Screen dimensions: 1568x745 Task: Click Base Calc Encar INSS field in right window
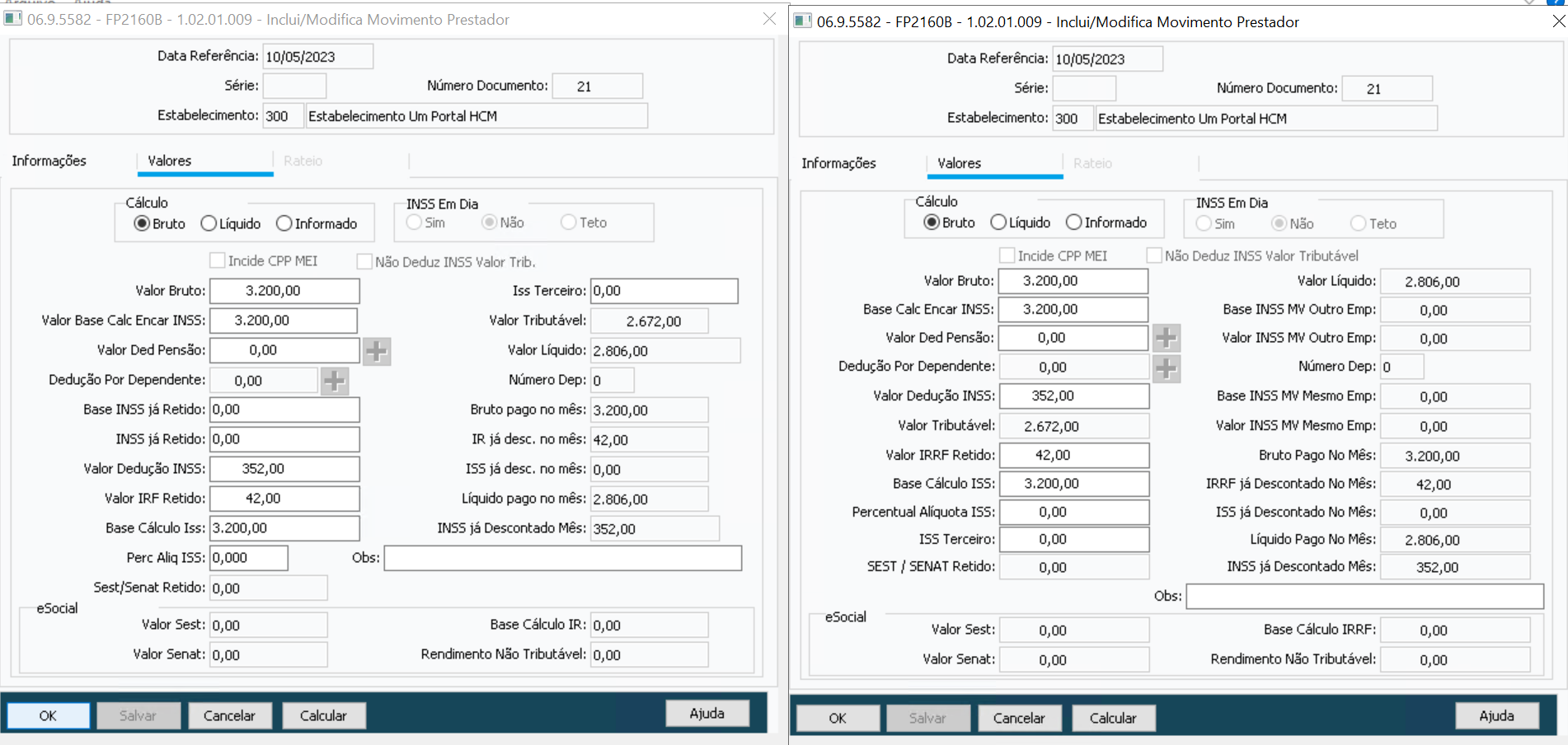(x=1073, y=310)
